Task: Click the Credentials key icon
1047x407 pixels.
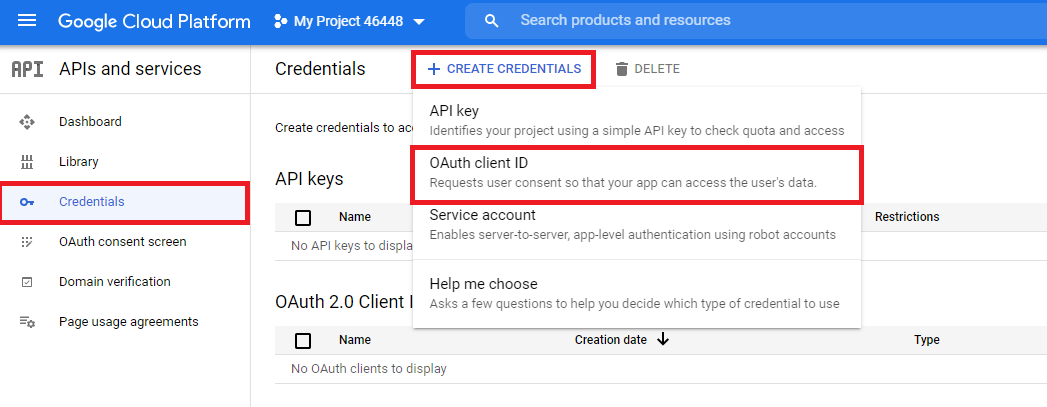Action: 27,202
